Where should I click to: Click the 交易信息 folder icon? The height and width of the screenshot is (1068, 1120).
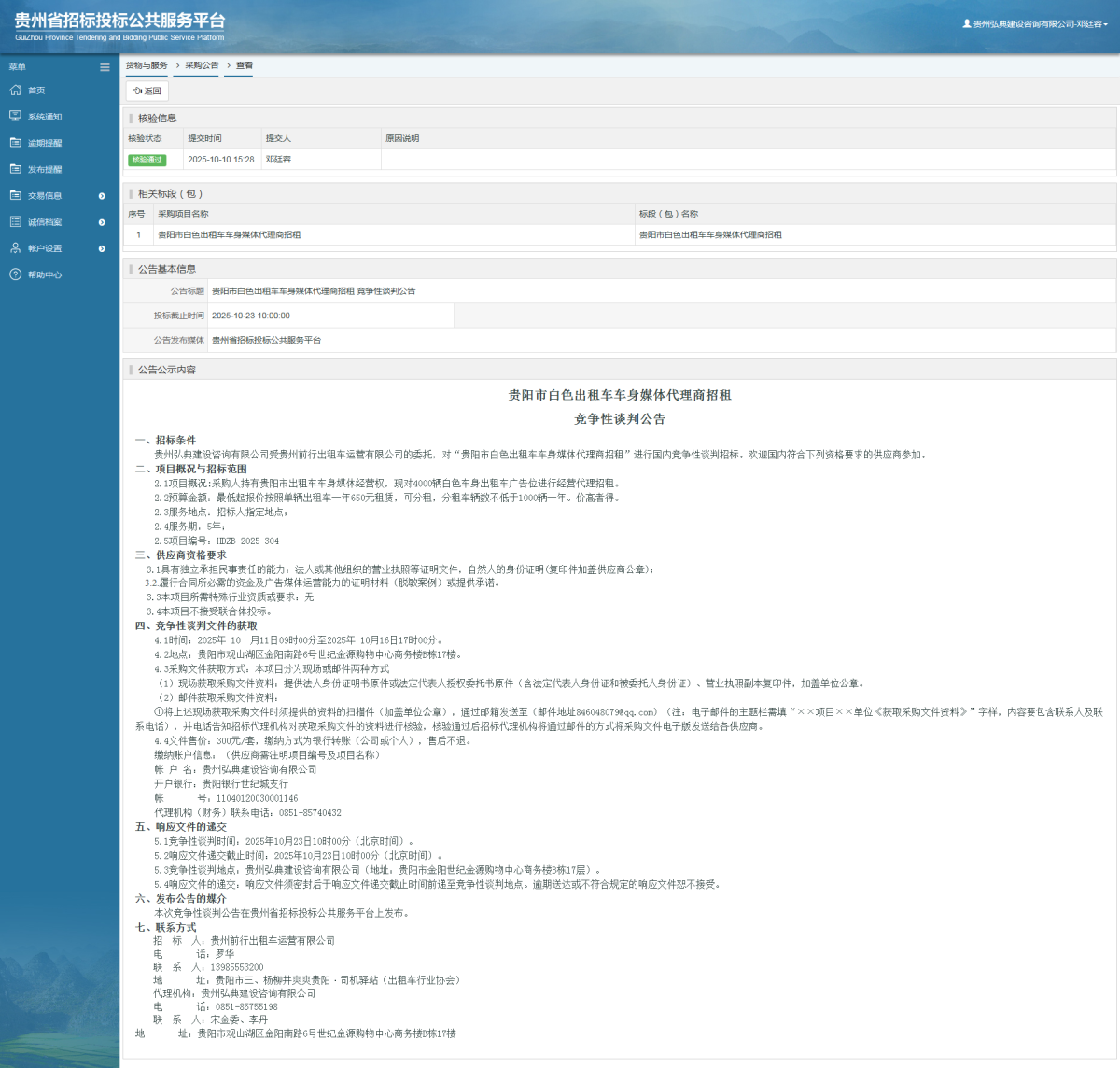point(15,196)
